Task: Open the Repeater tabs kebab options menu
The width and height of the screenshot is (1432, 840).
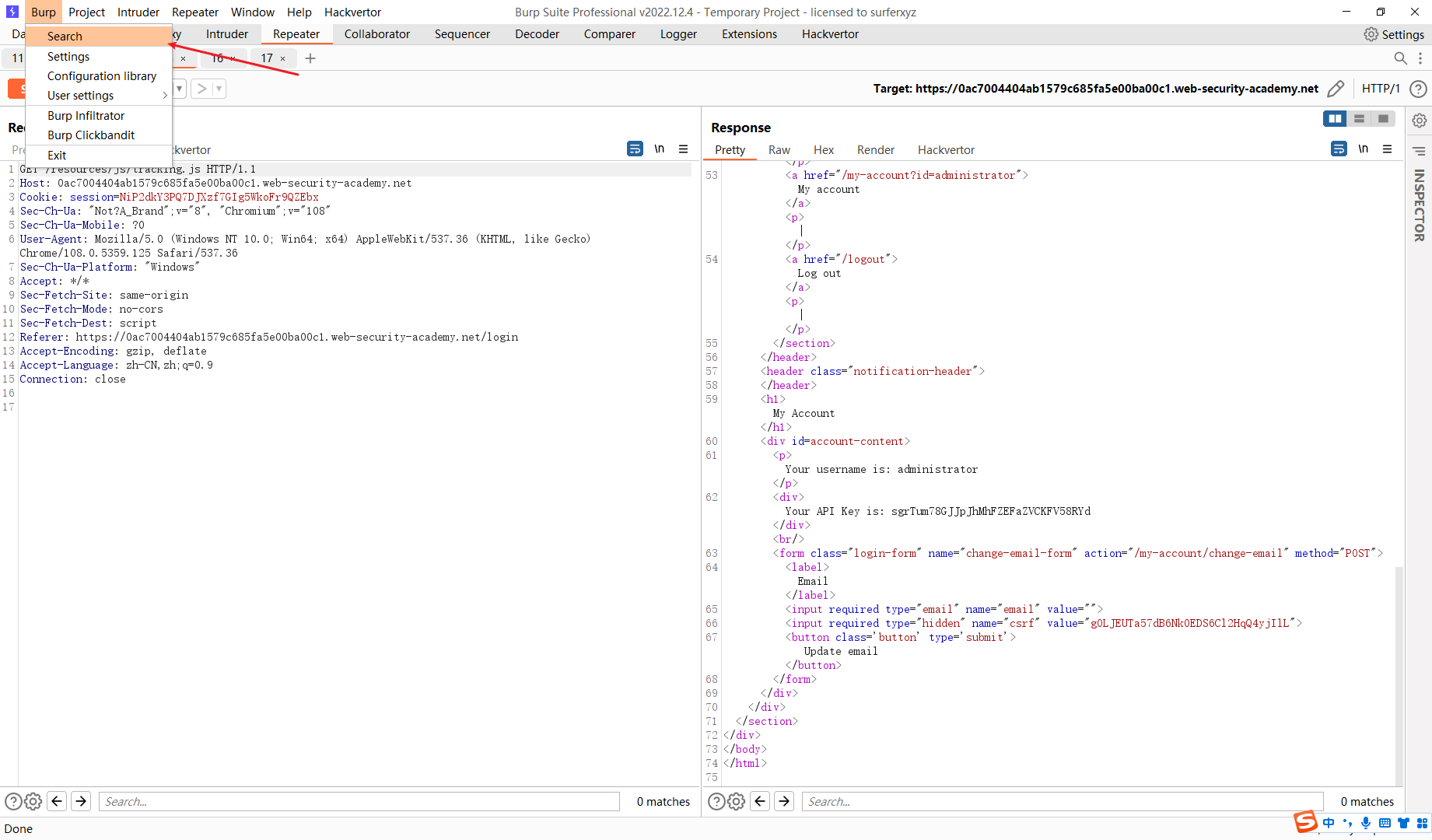Action: [1420, 58]
